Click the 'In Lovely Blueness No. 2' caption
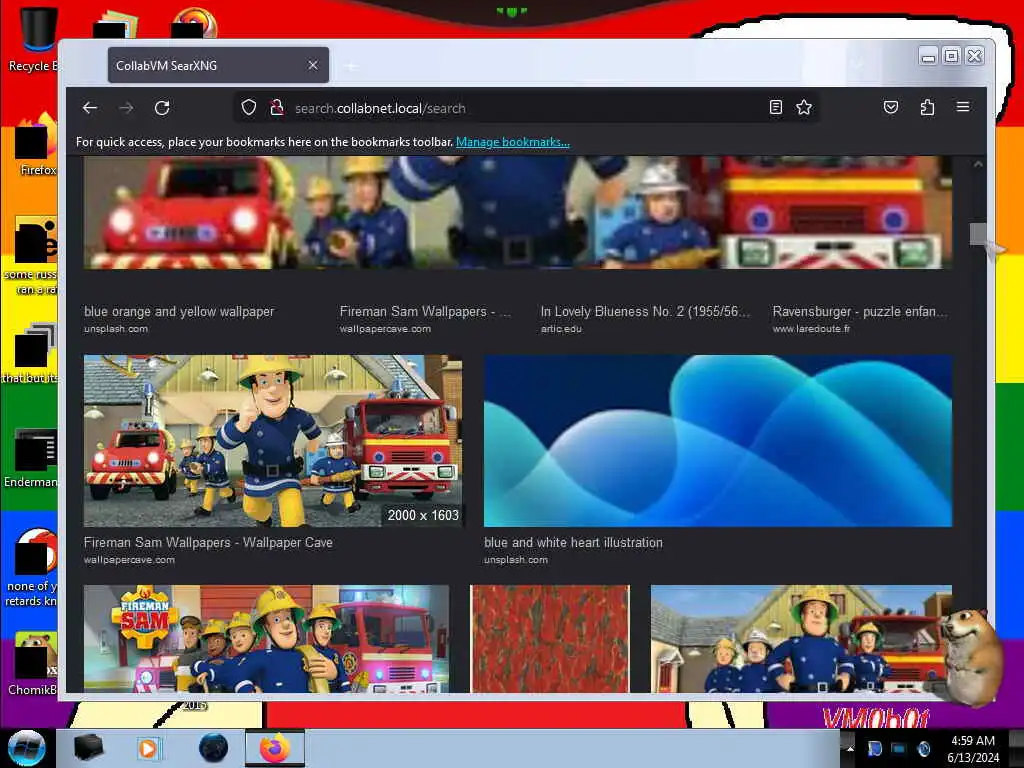1024x768 pixels. [645, 312]
